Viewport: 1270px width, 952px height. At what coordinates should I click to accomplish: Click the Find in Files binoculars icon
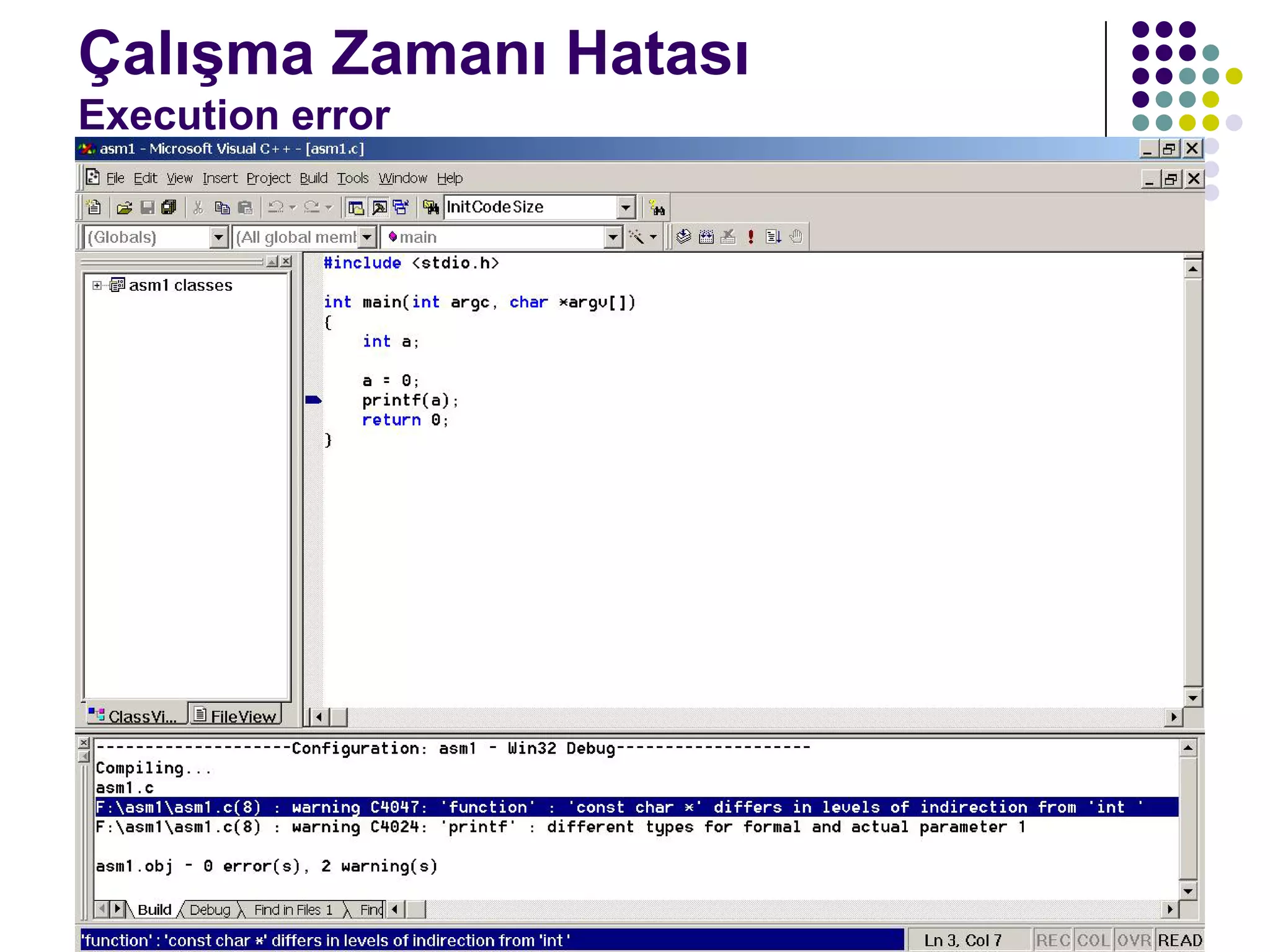pyautogui.click(x=431, y=208)
